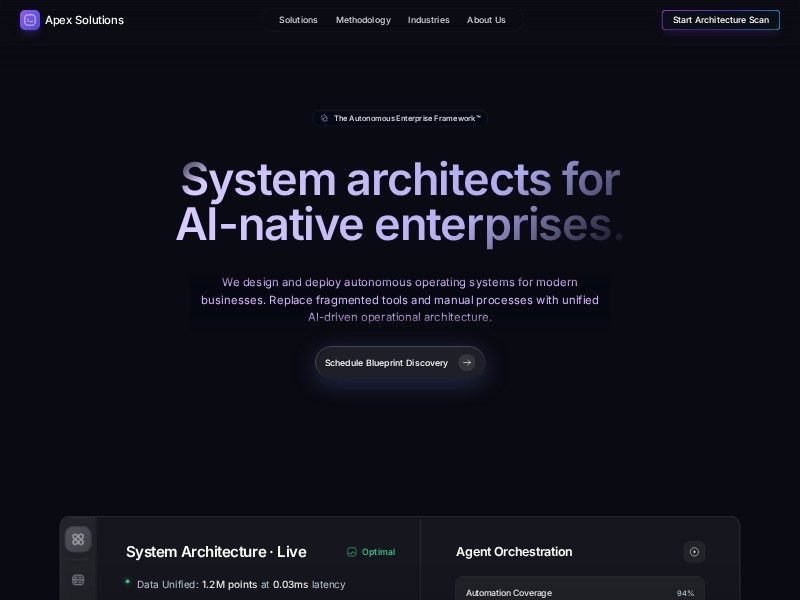Click the Apex Solutions logo icon
The width and height of the screenshot is (800, 600).
point(30,20)
